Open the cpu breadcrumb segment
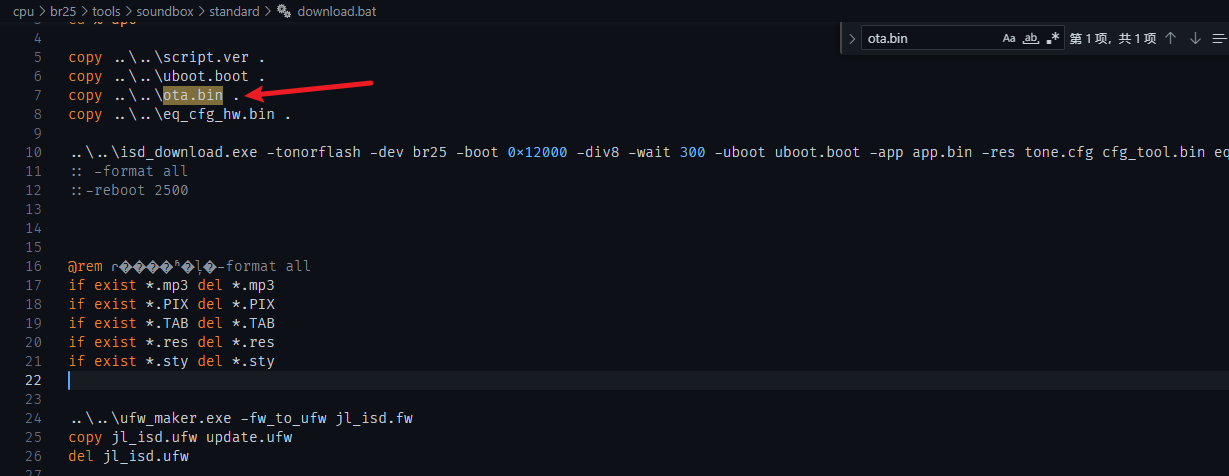 (x=23, y=11)
